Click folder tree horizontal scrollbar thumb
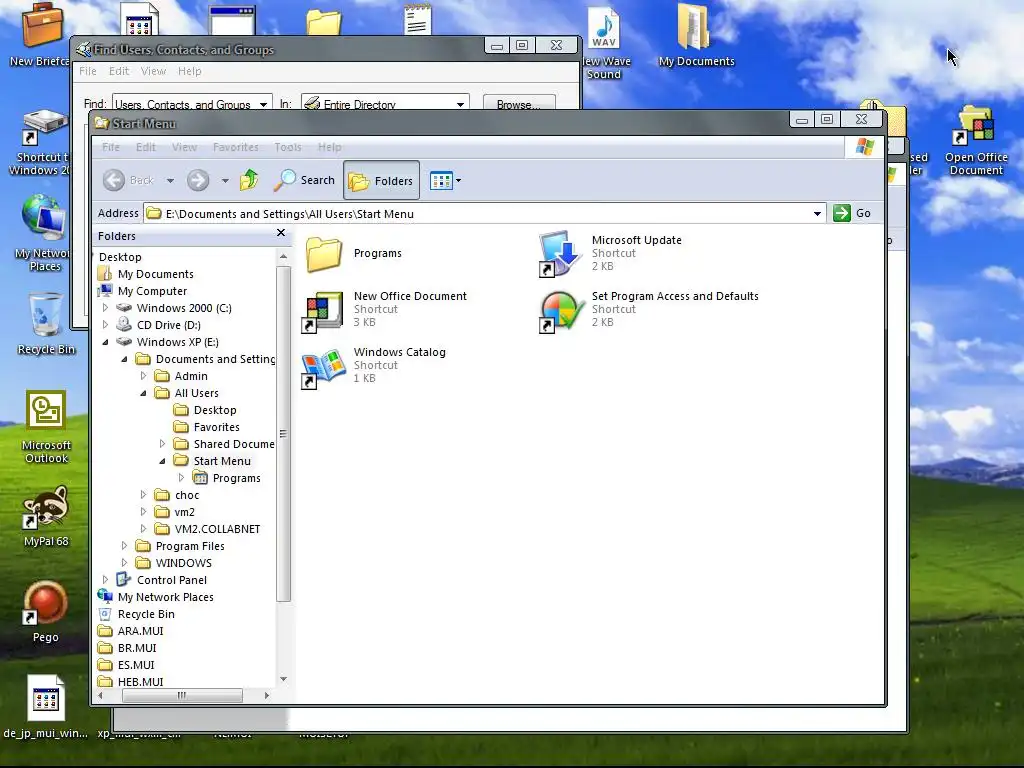The width and height of the screenshot is (1024, 768). pyautogui.click(x=182, y=696)
